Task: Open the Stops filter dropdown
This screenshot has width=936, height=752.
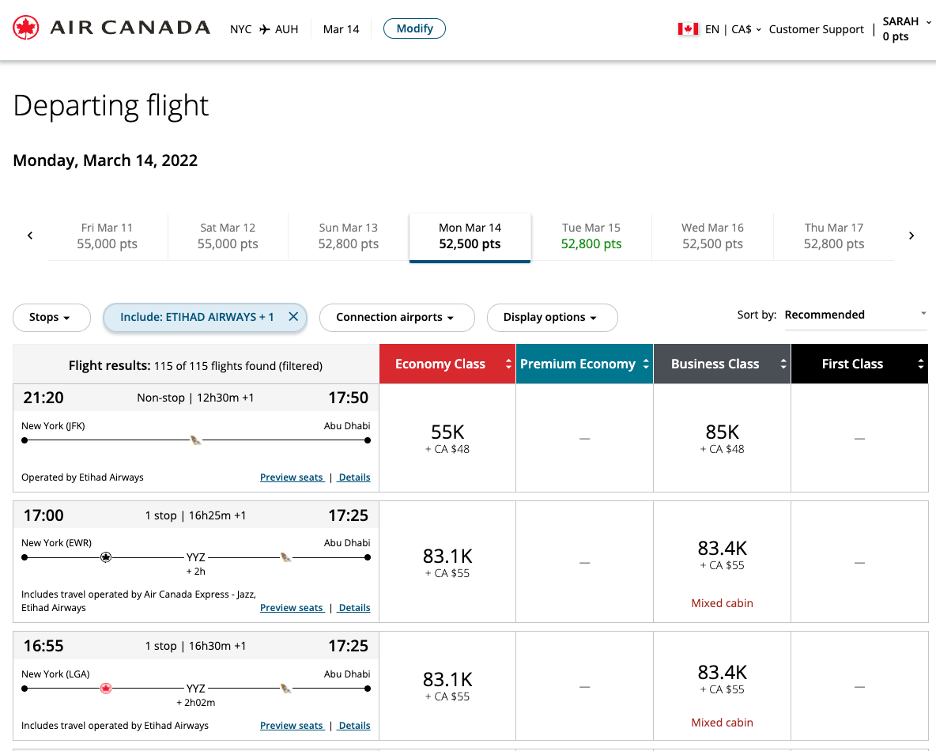Action: click(51, 317)
